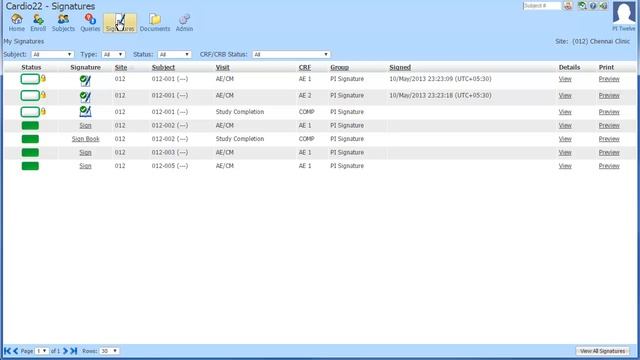640x360 pixels.
Task: Click Sign link for 012-002 AE/CM
Action: tap(85, 125)
